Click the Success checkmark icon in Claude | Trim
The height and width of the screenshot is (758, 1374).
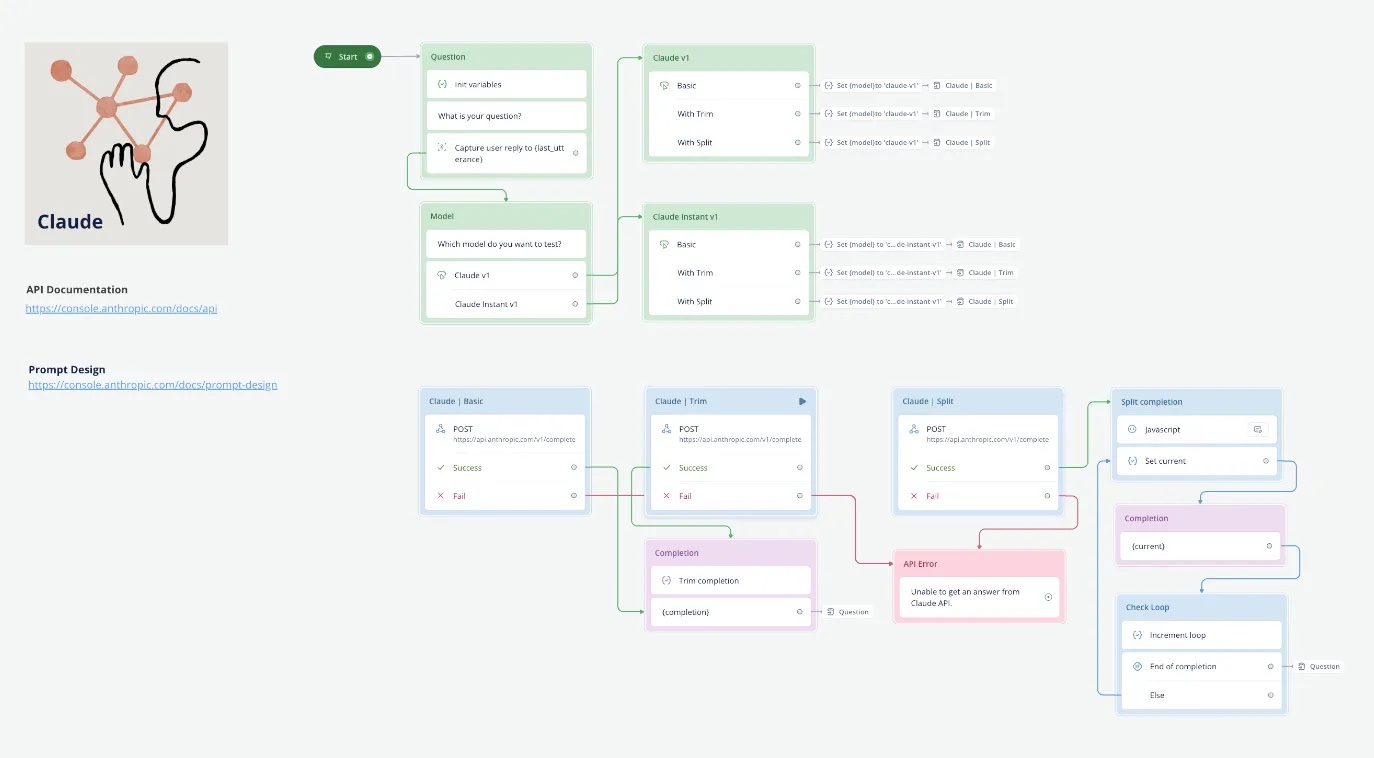667,467
